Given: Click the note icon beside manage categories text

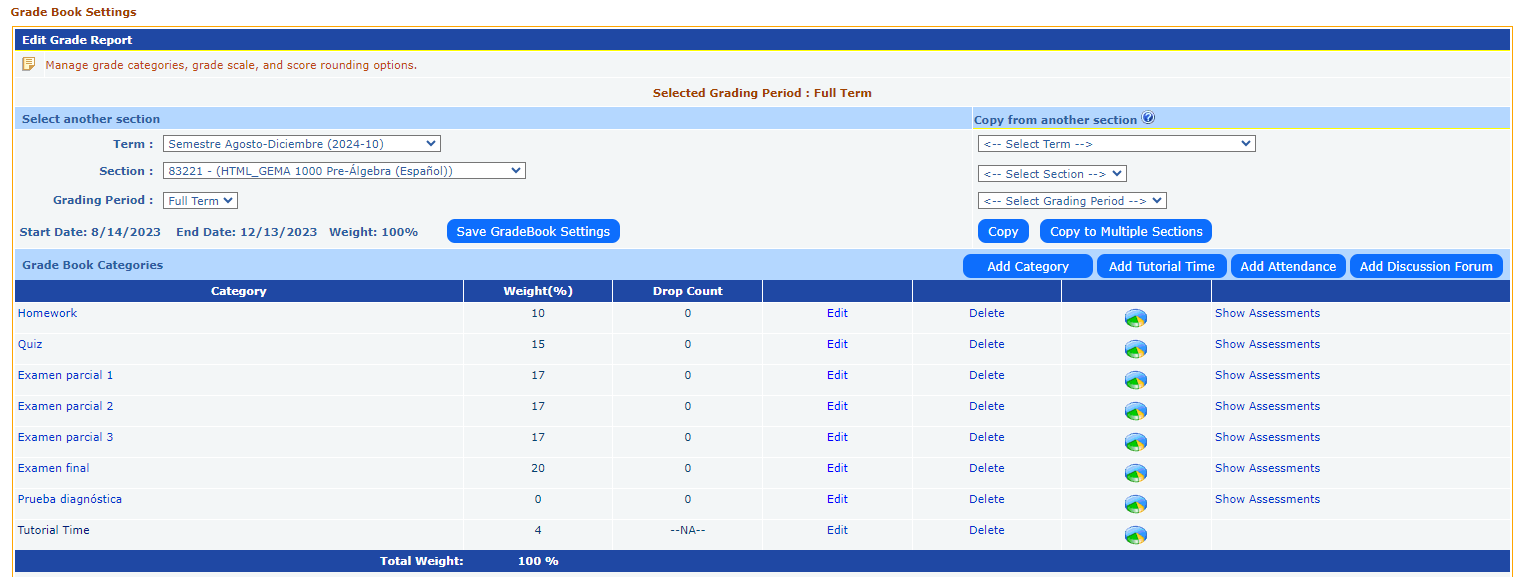Looking at the screenshot, I should 29,64.
